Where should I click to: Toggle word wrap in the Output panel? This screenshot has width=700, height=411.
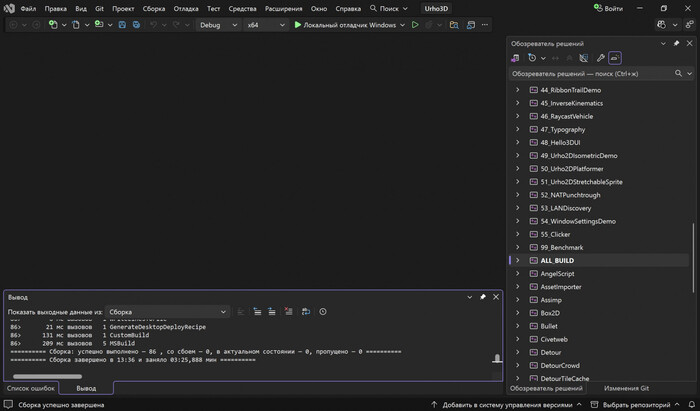pyautogui.click(x=305, y=312)
